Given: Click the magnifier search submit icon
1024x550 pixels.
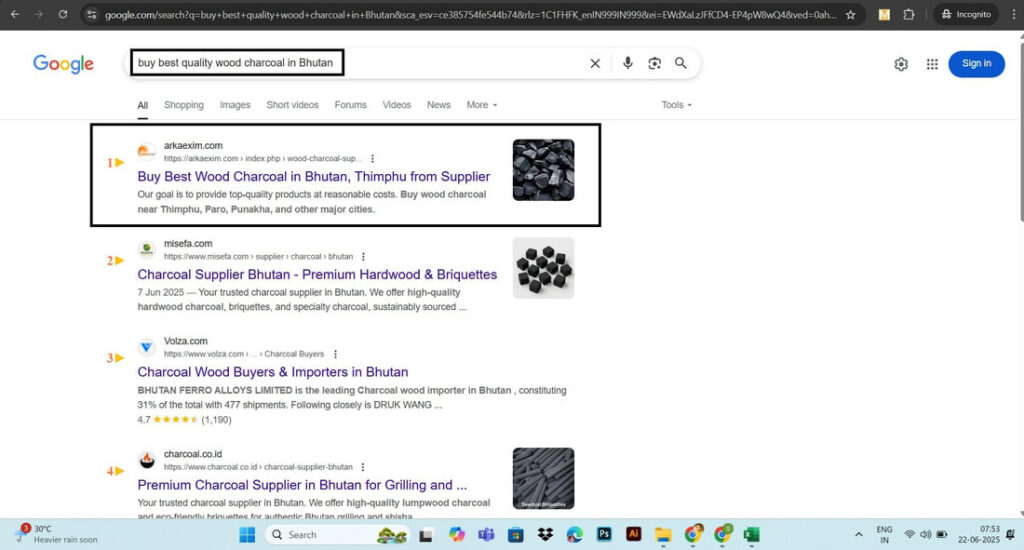Looking at the screenshot, I should [681, 63].
